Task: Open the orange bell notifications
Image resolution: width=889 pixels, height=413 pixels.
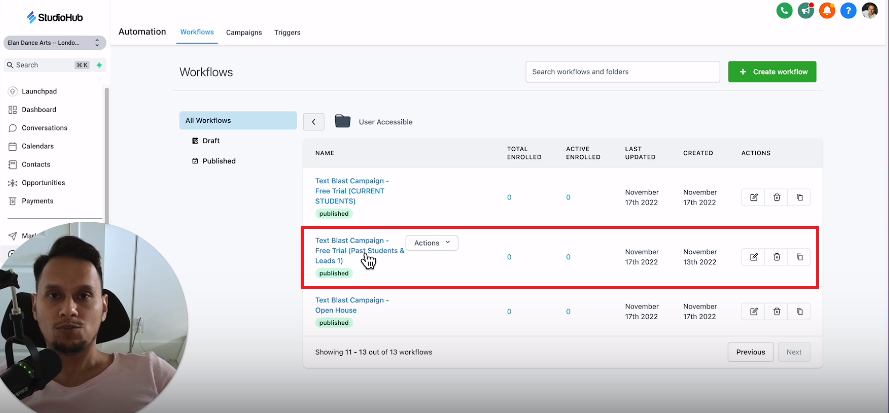Action: tap(827, 10)
